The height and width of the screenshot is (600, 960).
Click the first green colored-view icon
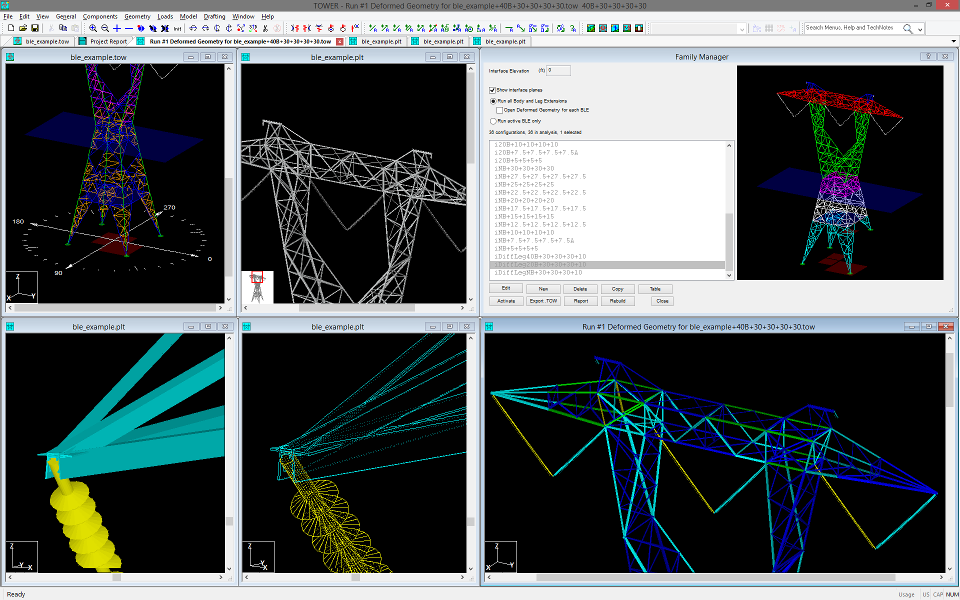point(591,28)
